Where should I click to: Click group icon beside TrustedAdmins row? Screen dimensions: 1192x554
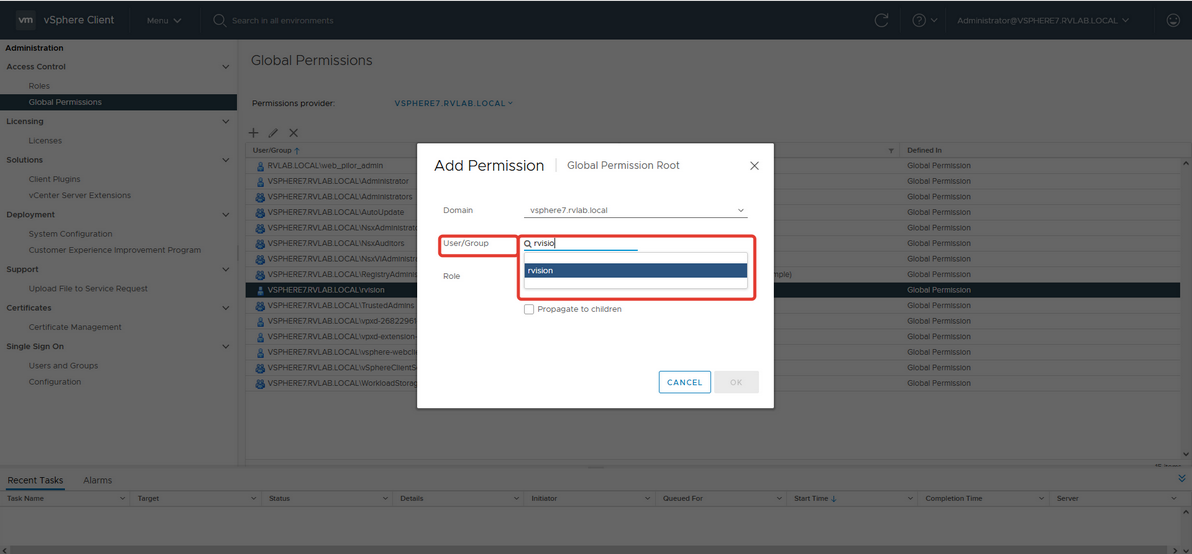[x=260, y=305]
